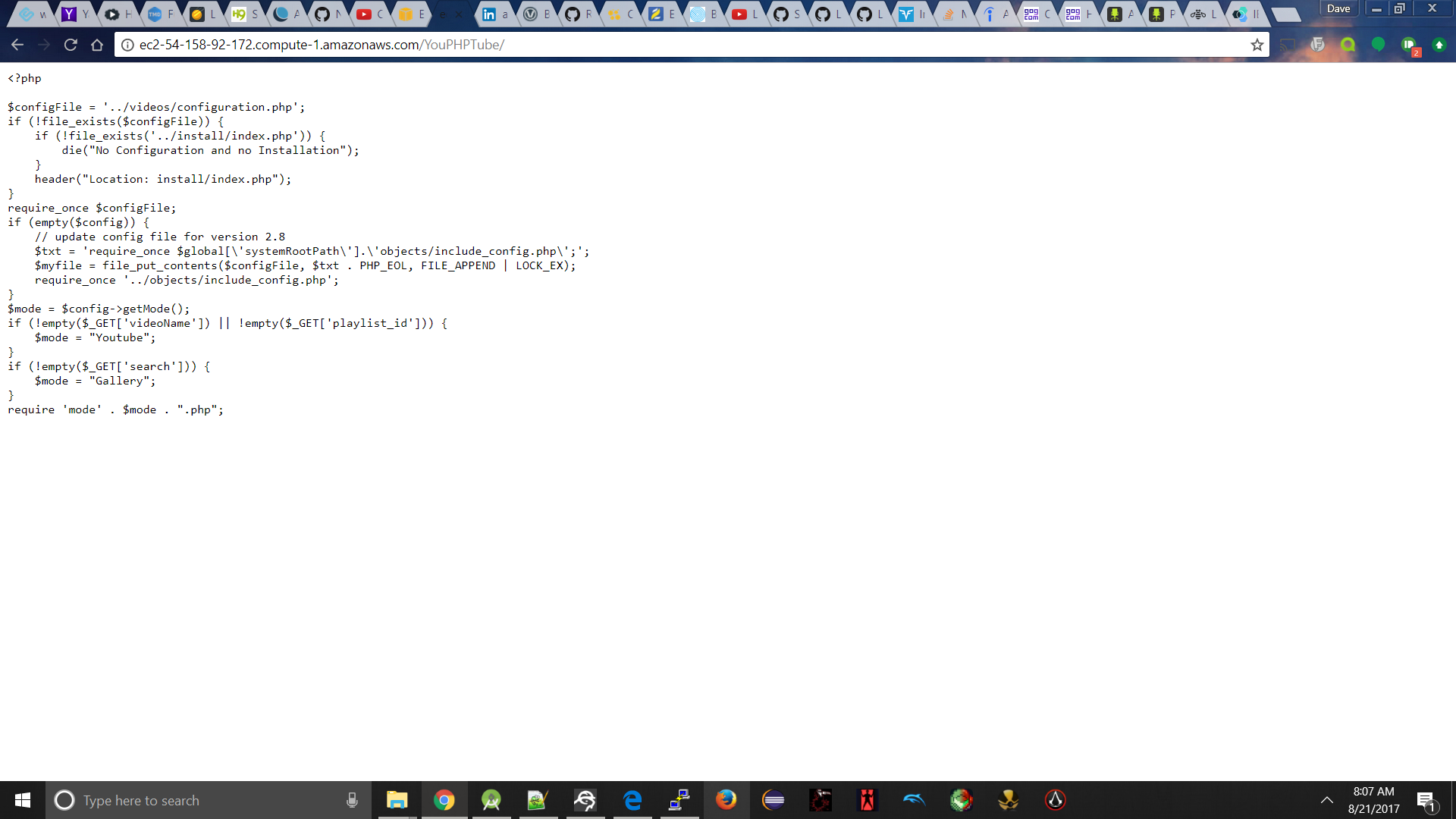Screen dimensions: 1456x819
Task: Activate the voice search microphone
Action: coord(352,800)
